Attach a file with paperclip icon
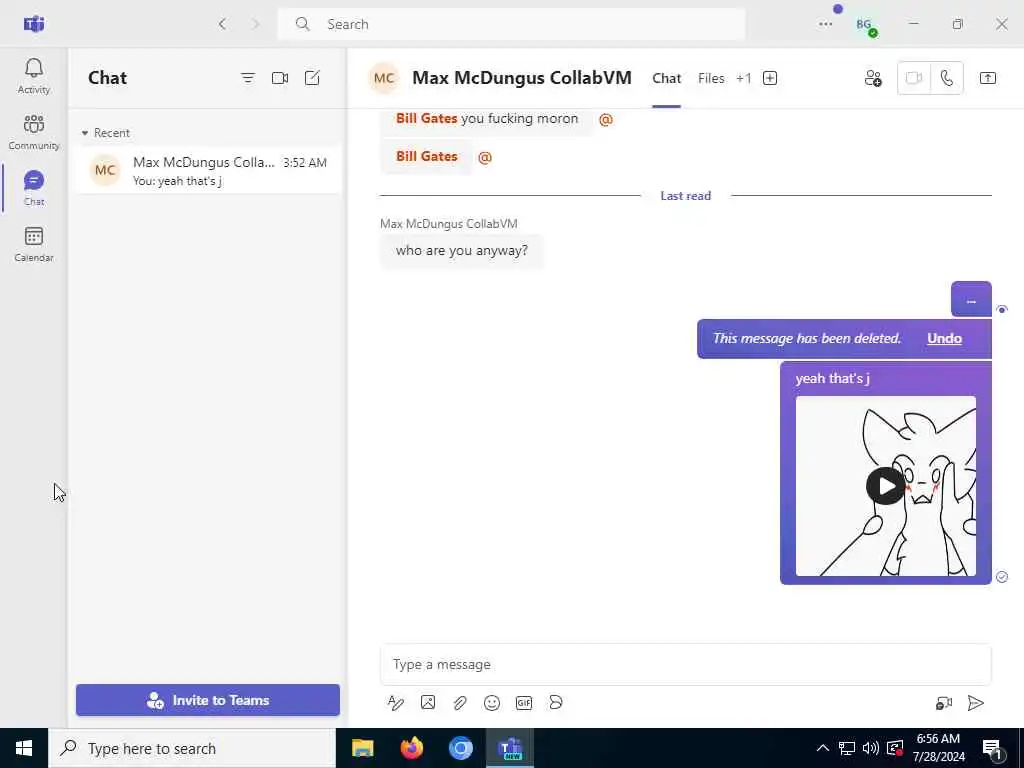The image size is (1024, 768). (x=460, y=703)
